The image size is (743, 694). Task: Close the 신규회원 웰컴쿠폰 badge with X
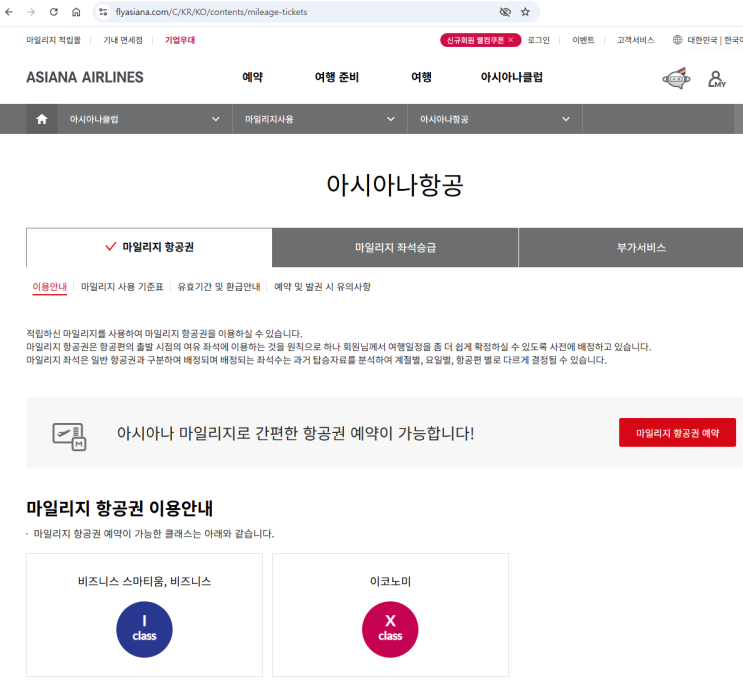pyautogui.click(x=511, y=40)
